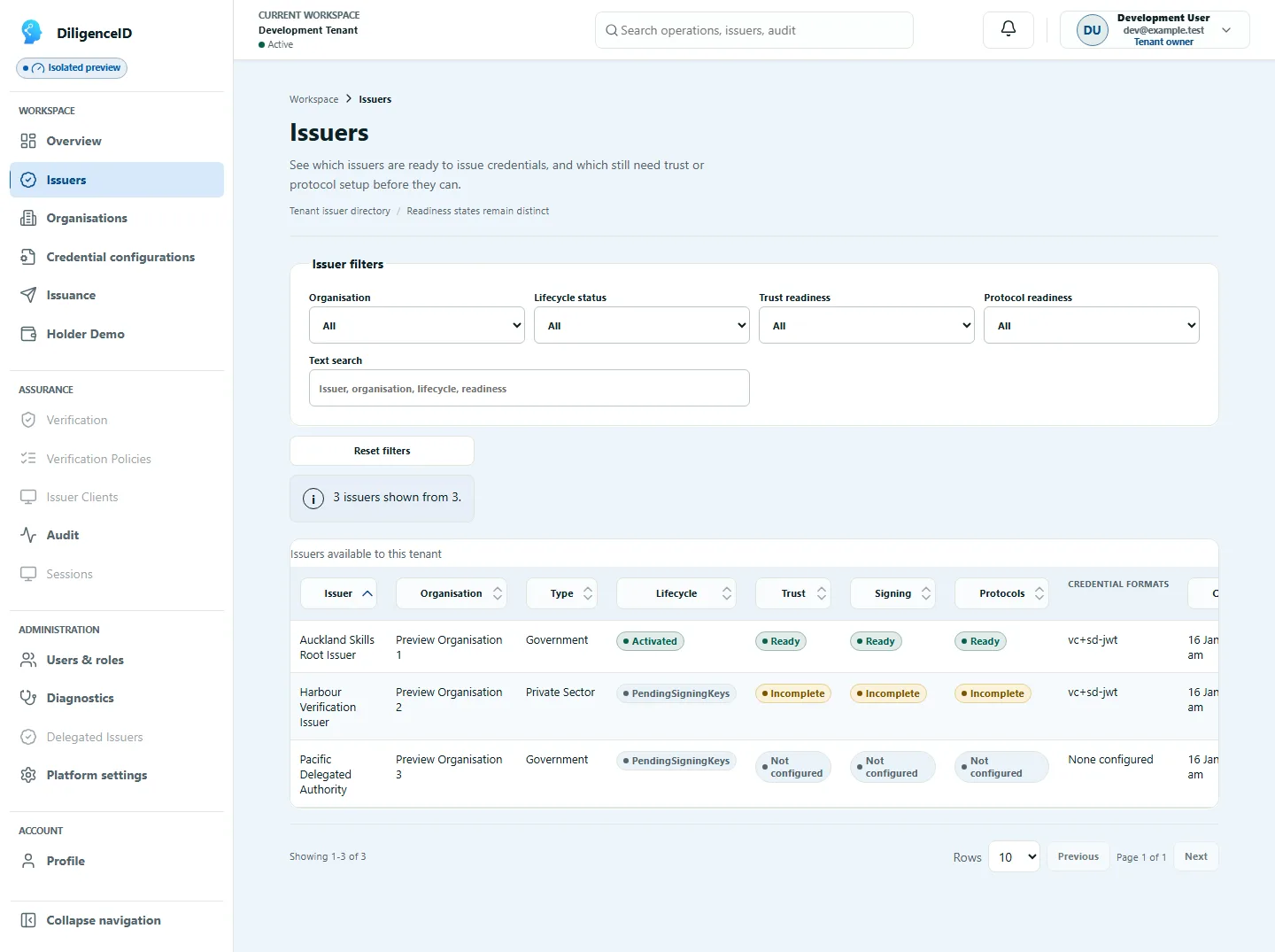Click the Isolated preview badge
This screenshot has width=1275, height=952.
coord(72,68)
